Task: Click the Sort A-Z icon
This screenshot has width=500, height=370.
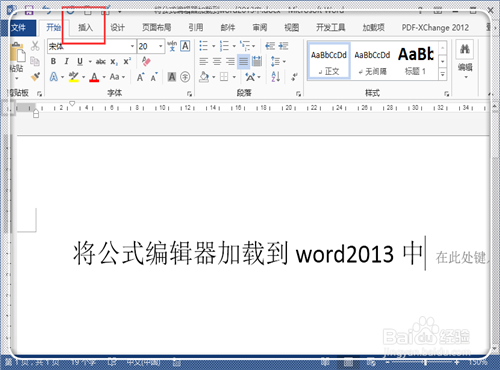Action: 276,77
